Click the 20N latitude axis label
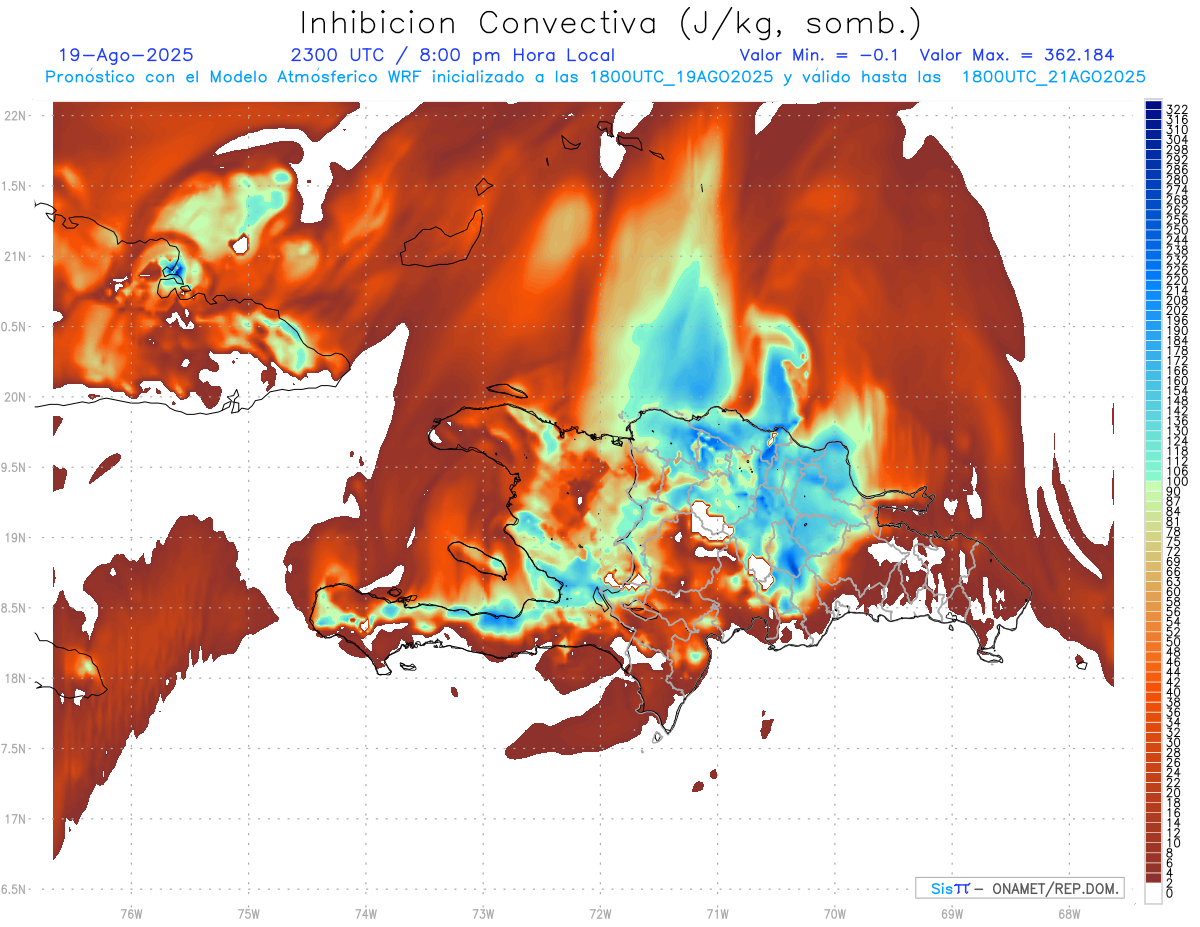1200x927 pixels. [17, 397]
